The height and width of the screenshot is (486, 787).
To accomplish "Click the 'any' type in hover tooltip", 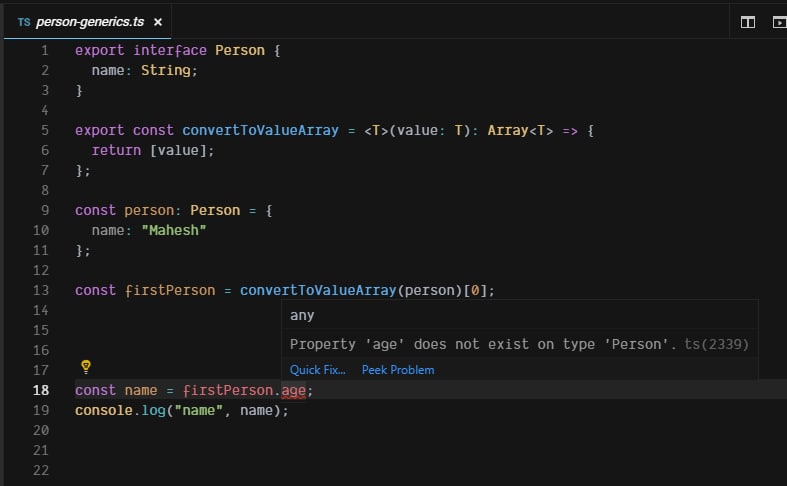I will click(x=302, y=315).
